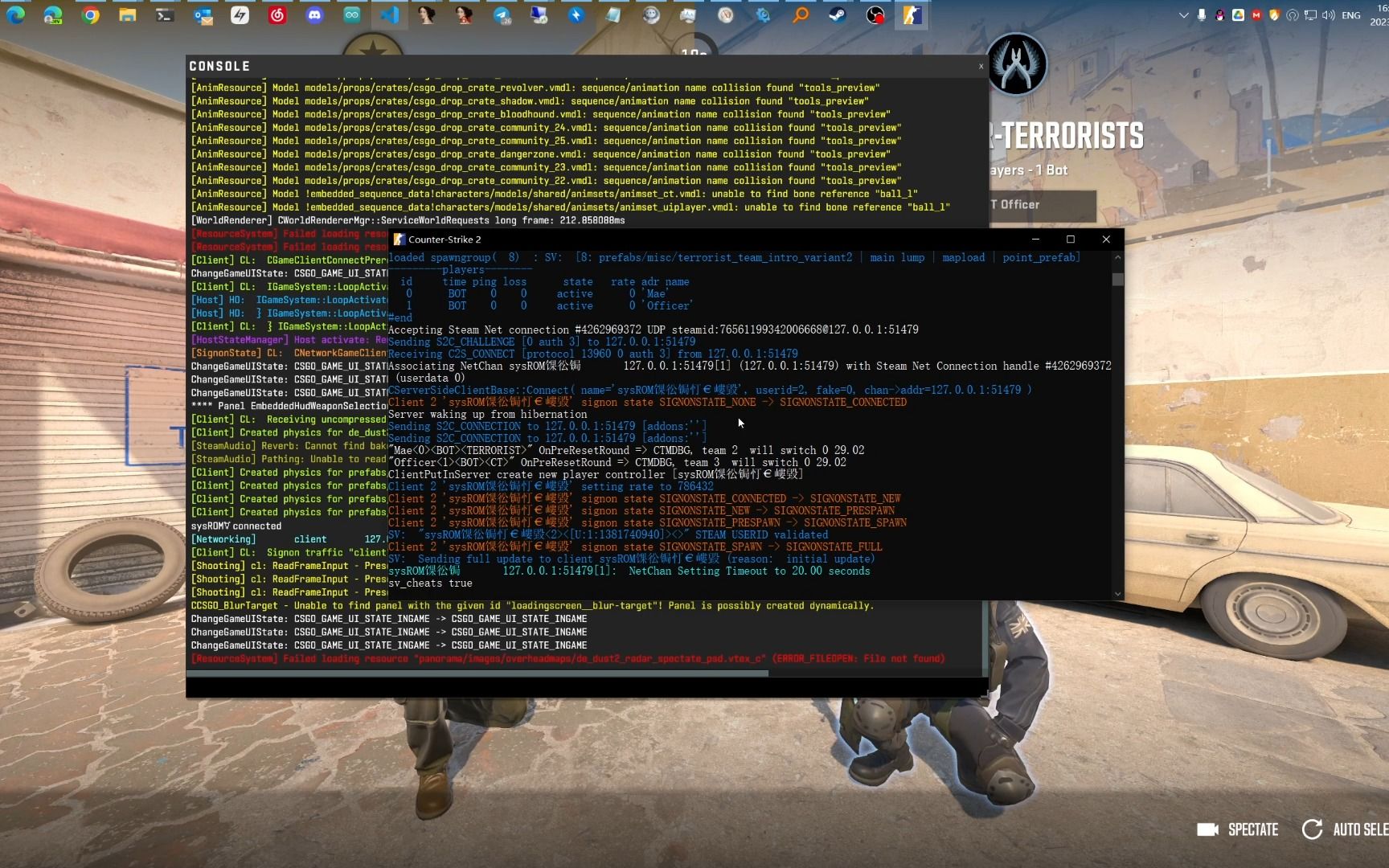Close the in-game CONSOLE panel

981,66
